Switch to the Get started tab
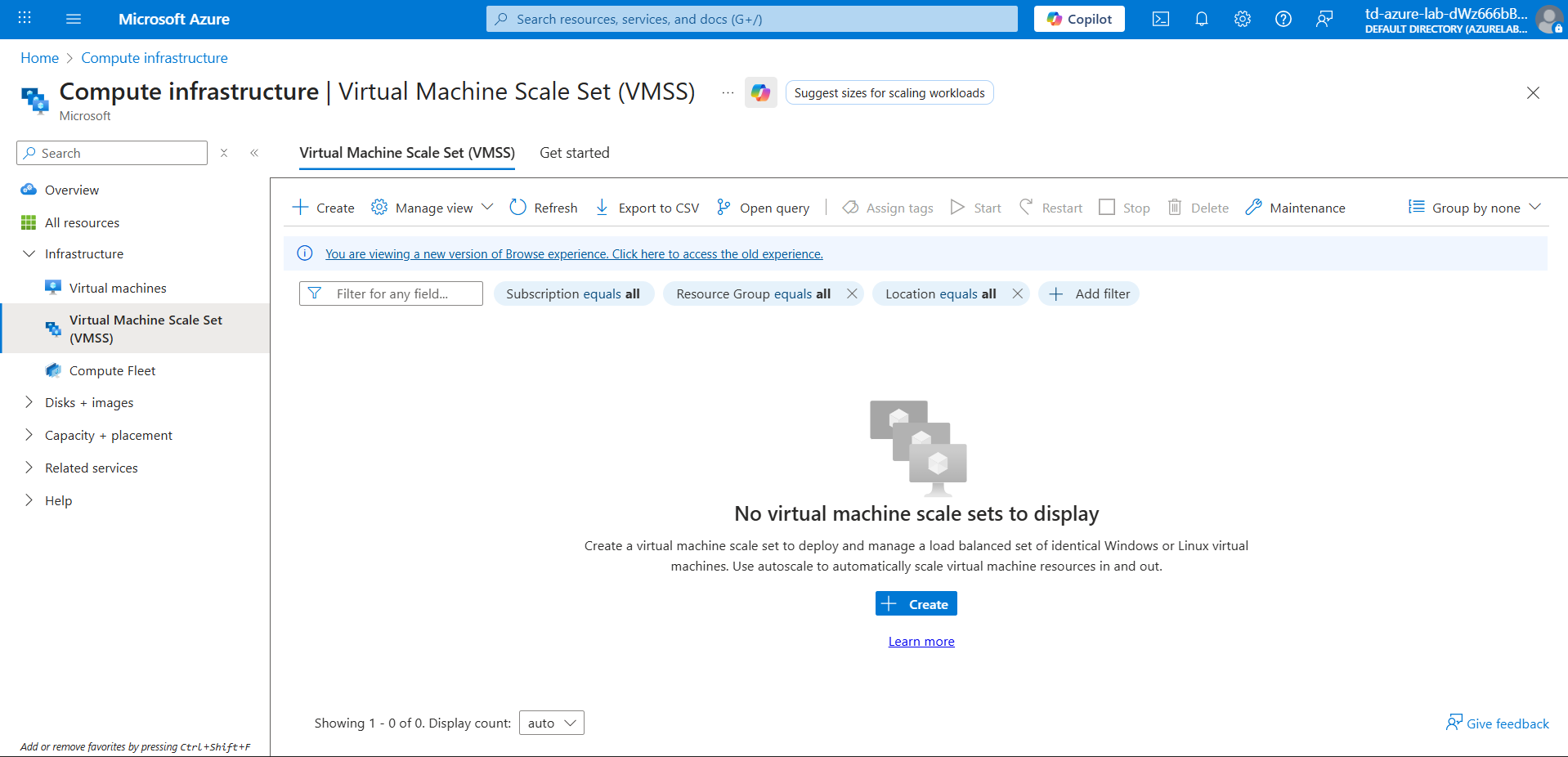 pyautogui.click(x=574, y=153)
